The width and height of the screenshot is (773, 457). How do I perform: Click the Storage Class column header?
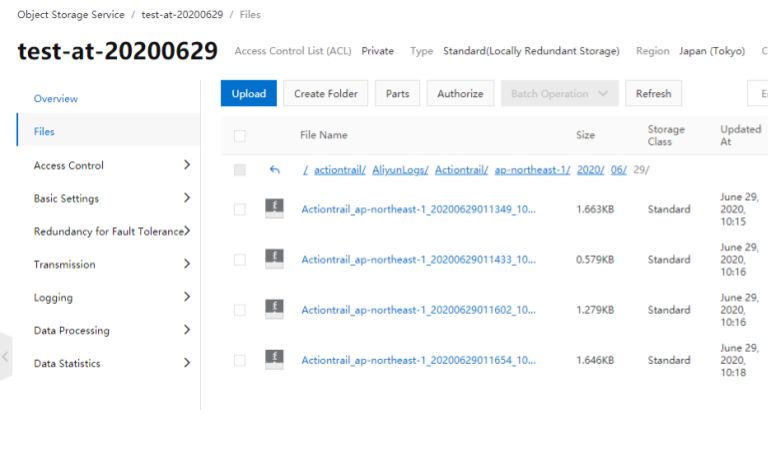point(666,136)
